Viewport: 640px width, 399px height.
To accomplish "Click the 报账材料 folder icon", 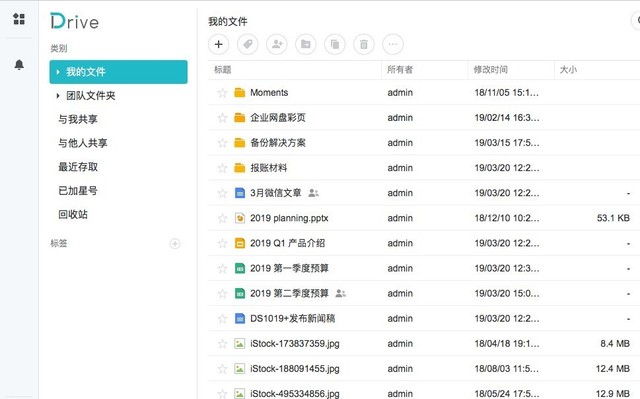I will pyautogui.click(x=240, y=168).
